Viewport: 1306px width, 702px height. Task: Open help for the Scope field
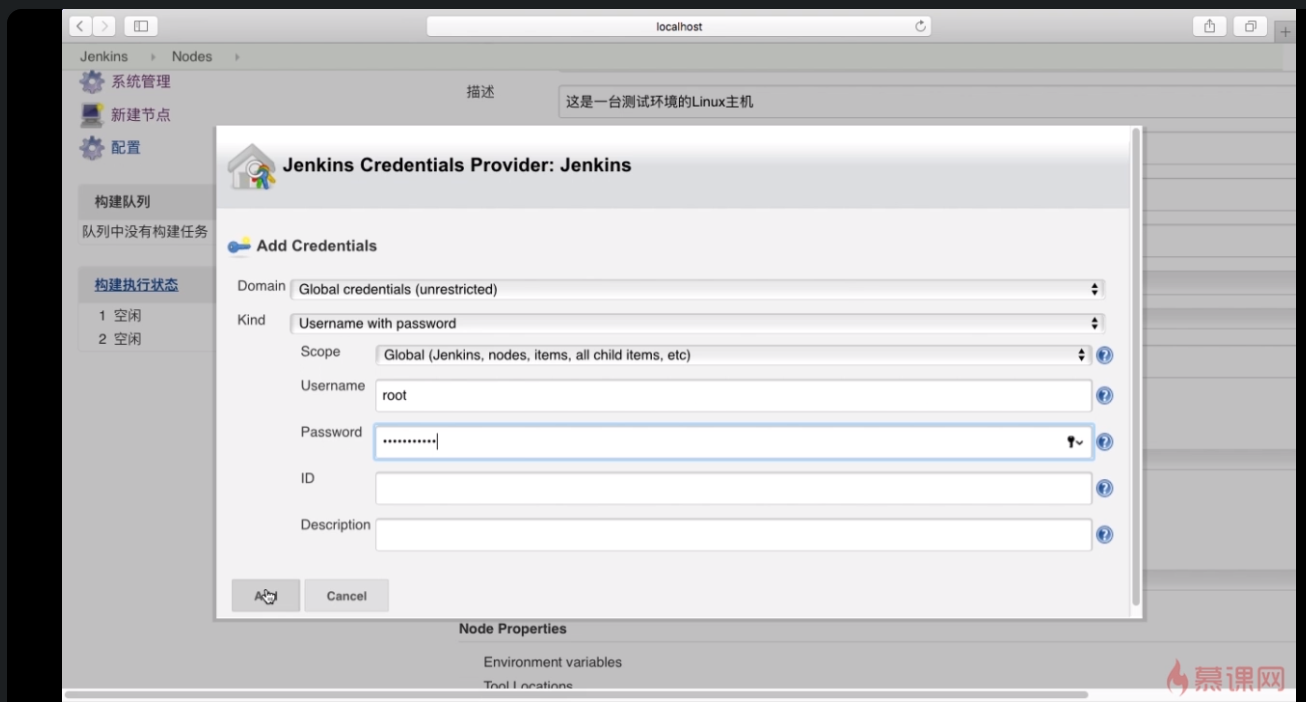[x=1104, y=355]
